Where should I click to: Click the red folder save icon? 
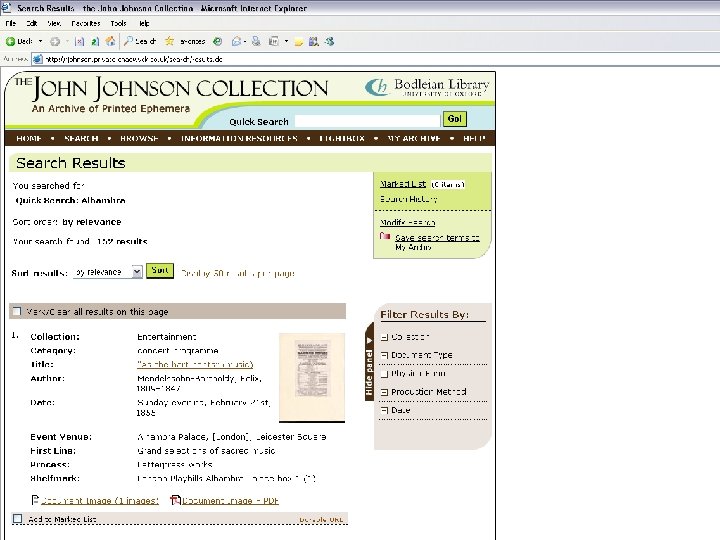tap(385, 236)
